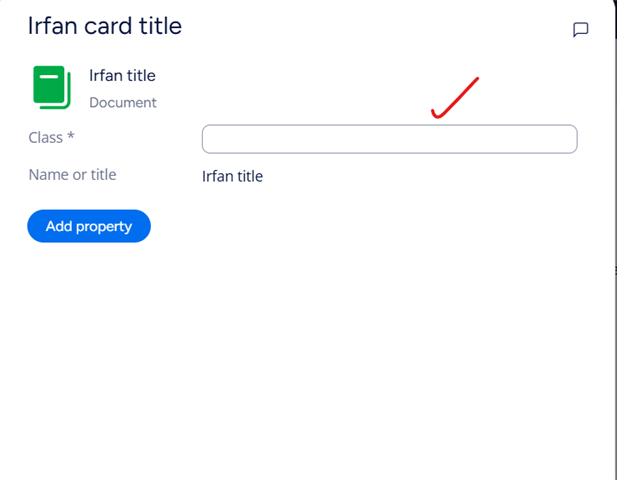Click the right end of Class field

567,139
